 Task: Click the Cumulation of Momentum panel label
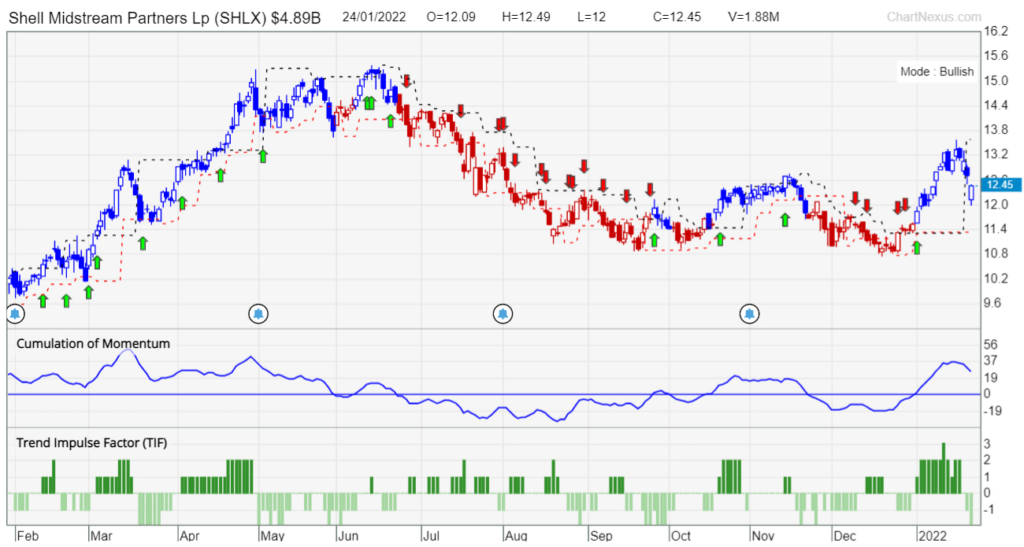[93, 343]
